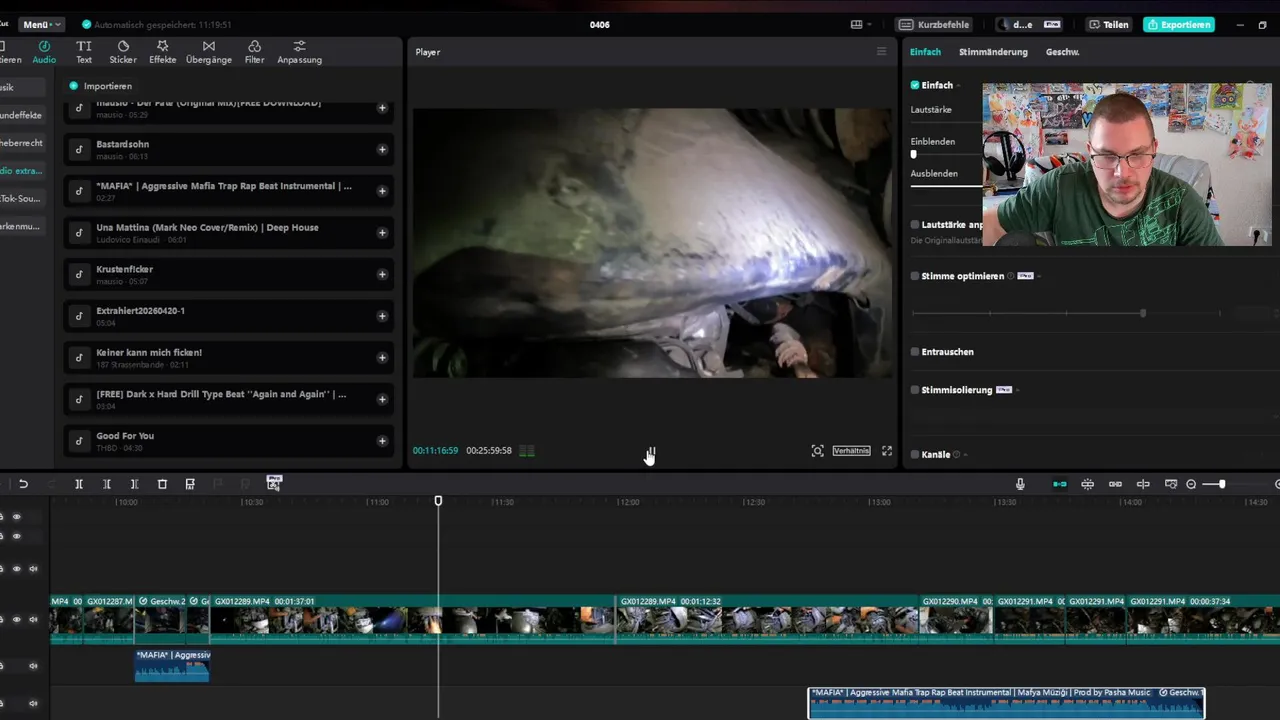Click the marker flag icon with list

(x=190, y=484)
